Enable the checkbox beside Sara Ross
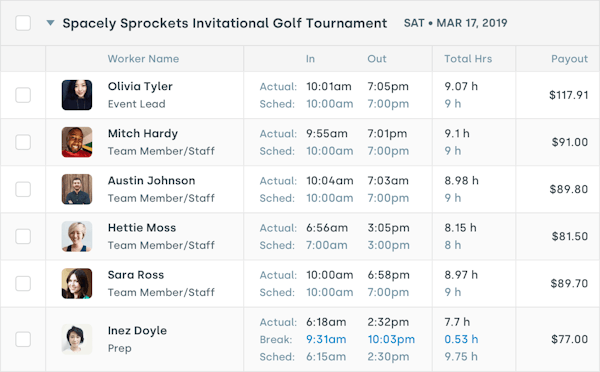600x372 pixels. 23,283
